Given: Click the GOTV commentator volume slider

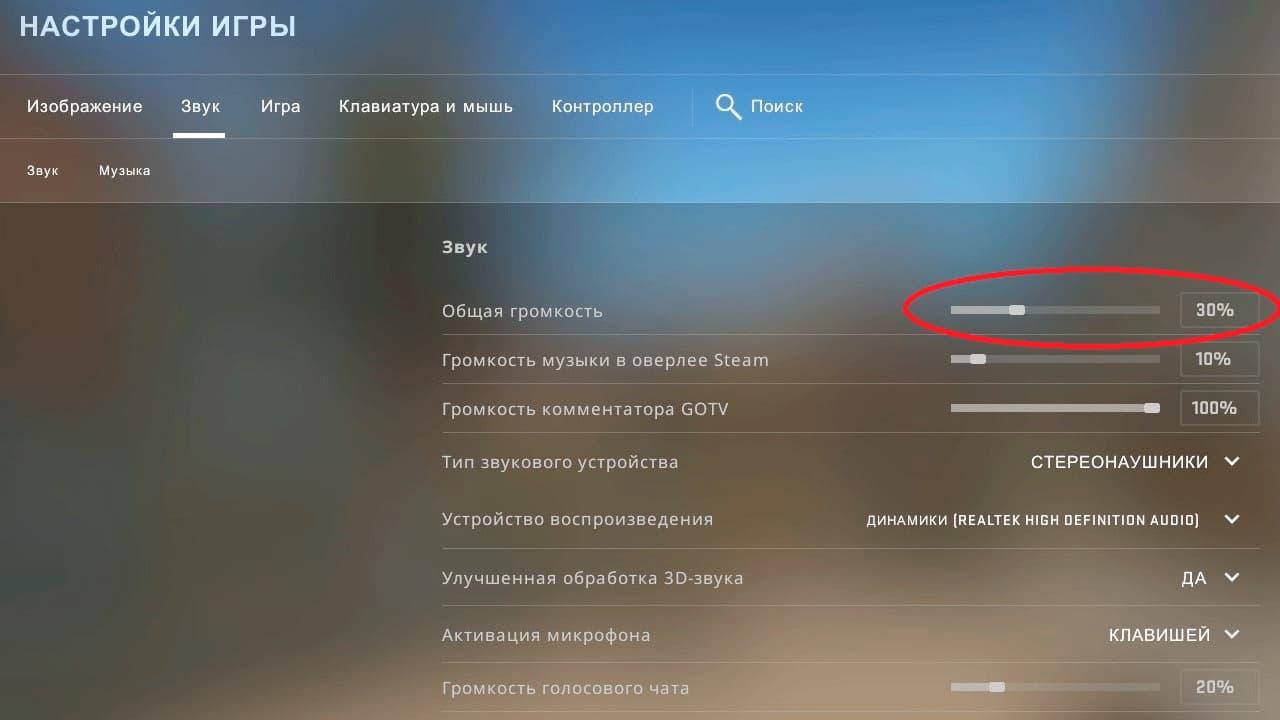Looking at the screenshot, I should point(1055,408).
